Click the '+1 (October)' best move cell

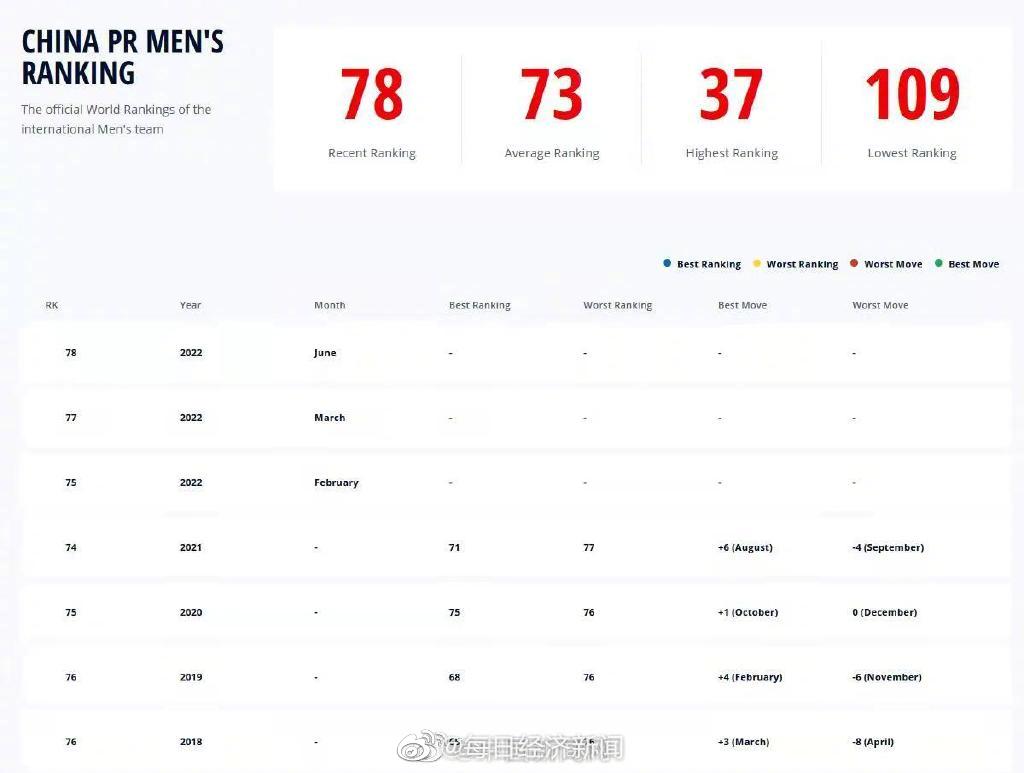(x=748, y=612)
